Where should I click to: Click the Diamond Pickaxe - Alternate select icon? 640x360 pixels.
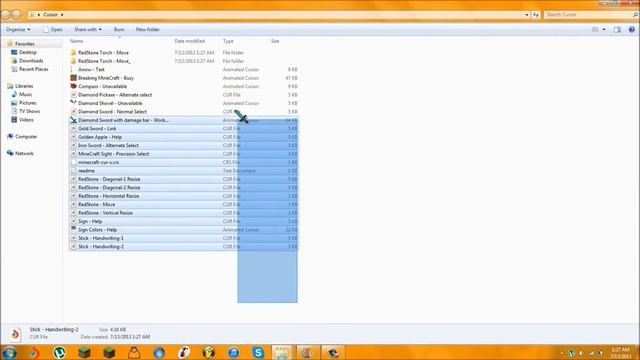[x=73, y=95]
